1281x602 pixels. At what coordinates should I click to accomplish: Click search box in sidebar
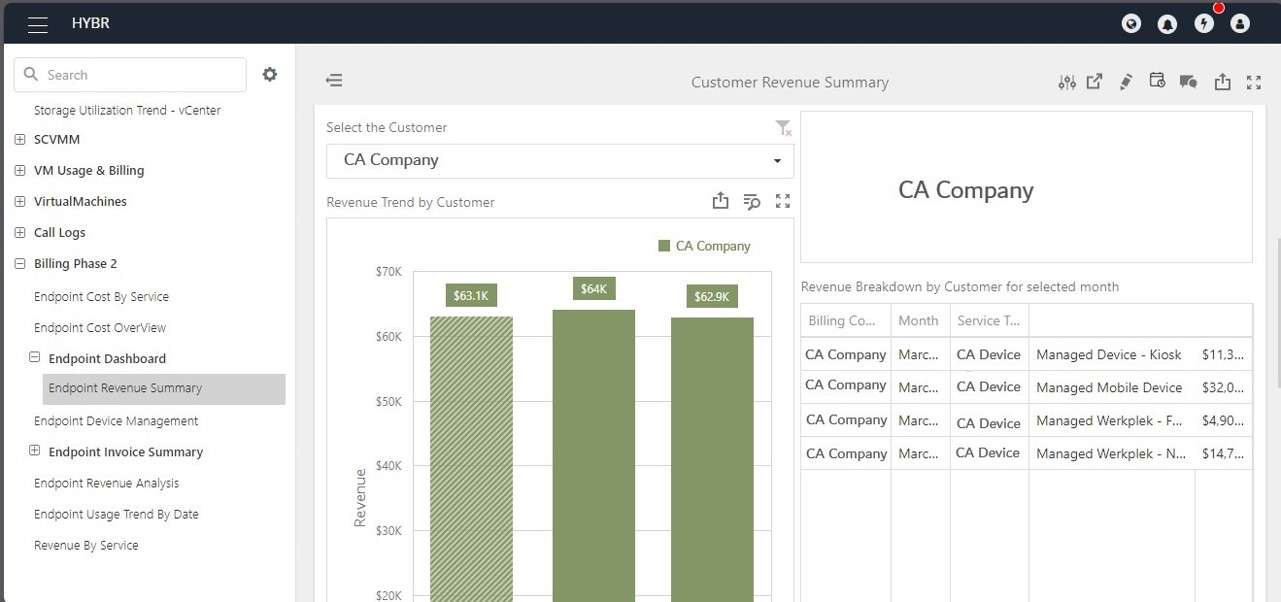click(x=130, y=75)
